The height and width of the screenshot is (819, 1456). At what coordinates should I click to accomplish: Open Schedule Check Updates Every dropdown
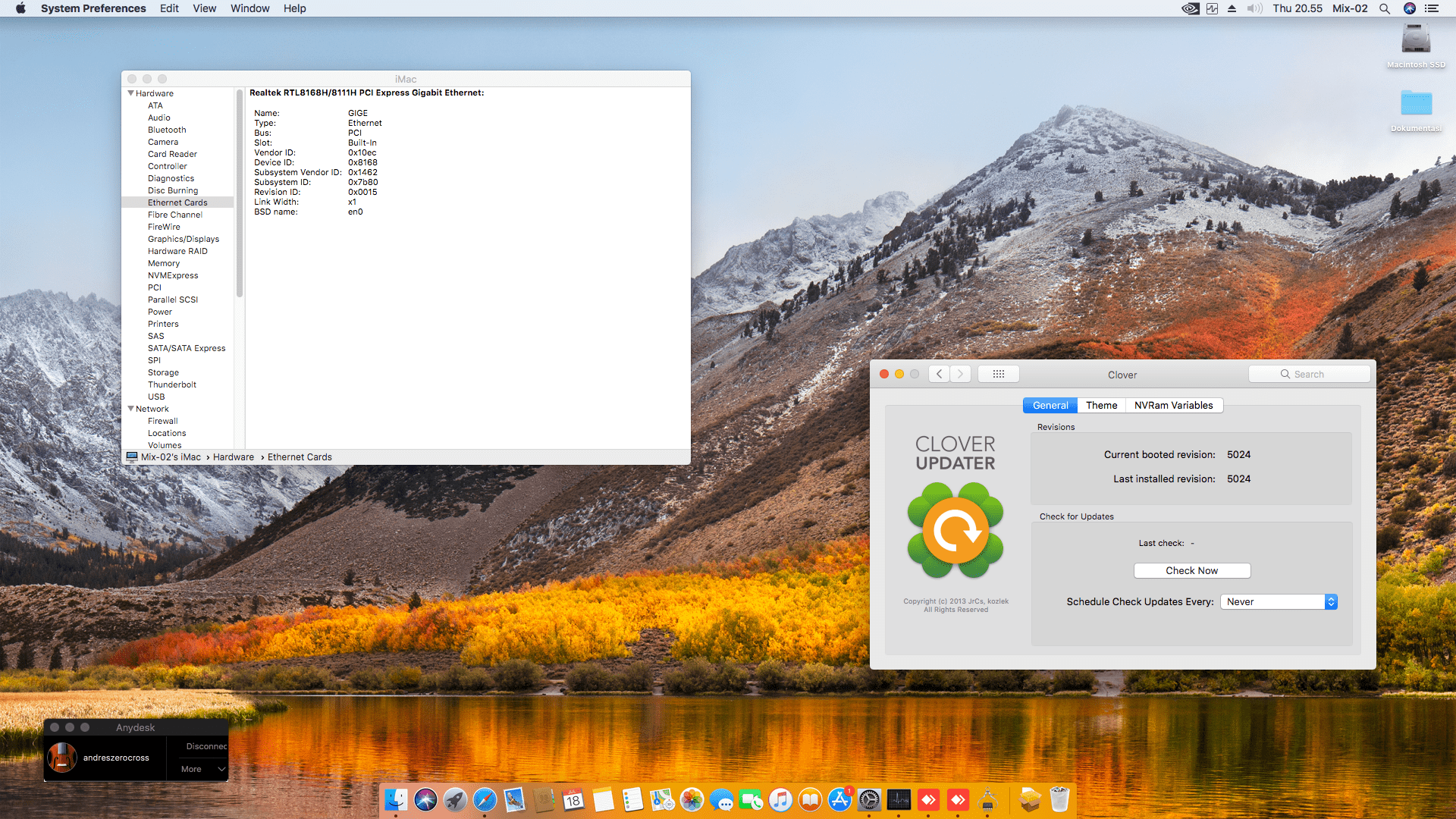tap(1279, 601)
